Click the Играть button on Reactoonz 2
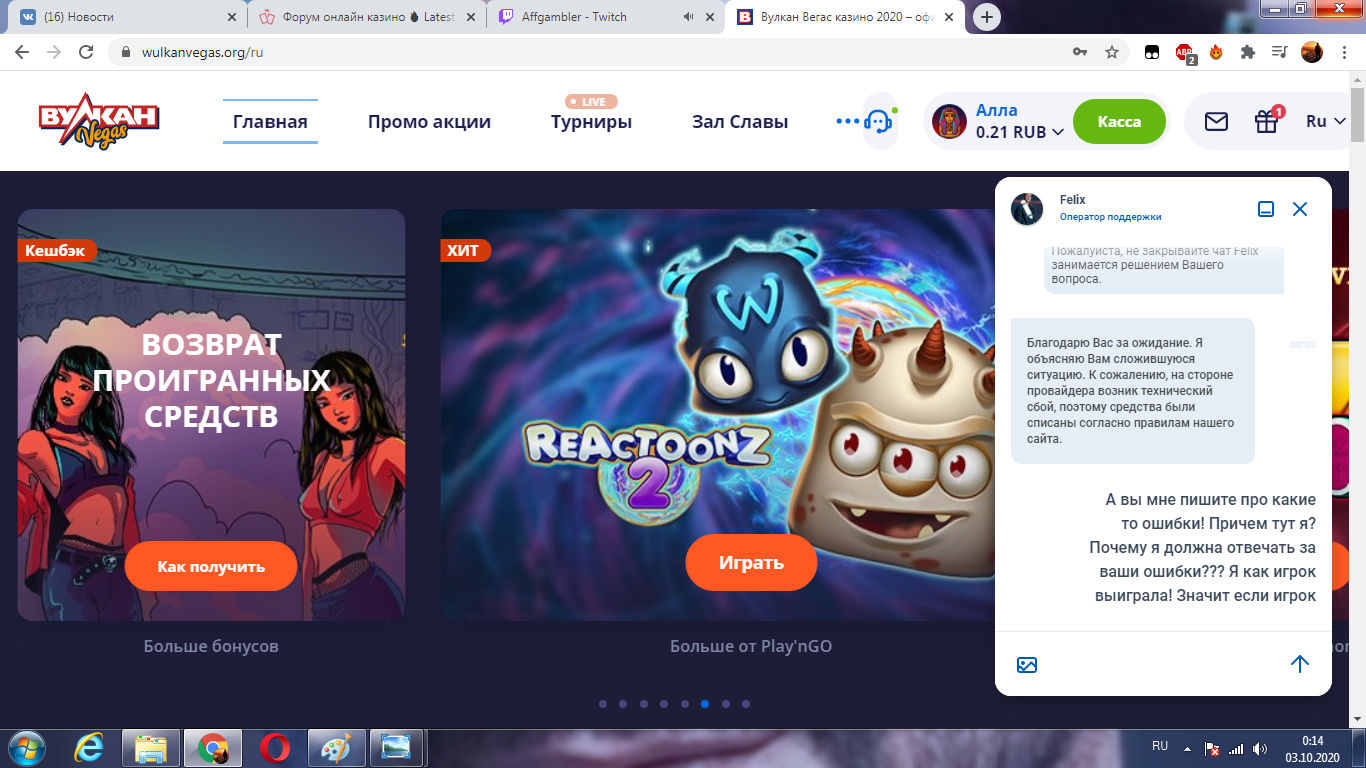 pos(751,562)
